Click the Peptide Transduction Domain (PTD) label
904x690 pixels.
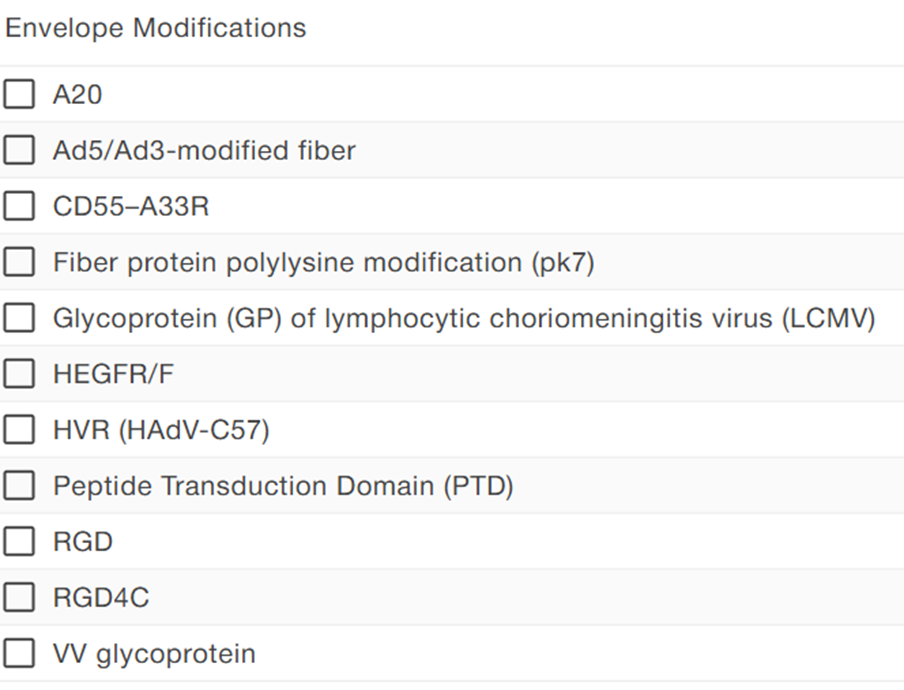pos(283,487)
